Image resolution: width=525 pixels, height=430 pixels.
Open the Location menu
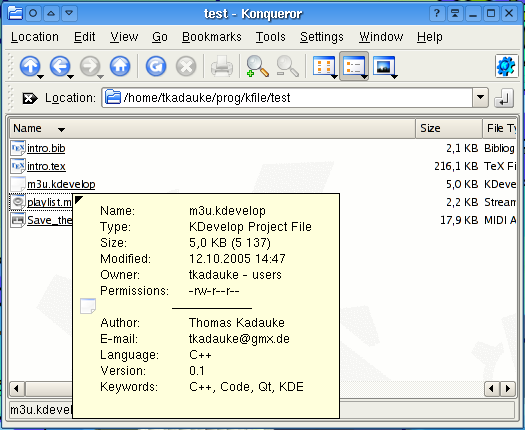click(35, 37)
